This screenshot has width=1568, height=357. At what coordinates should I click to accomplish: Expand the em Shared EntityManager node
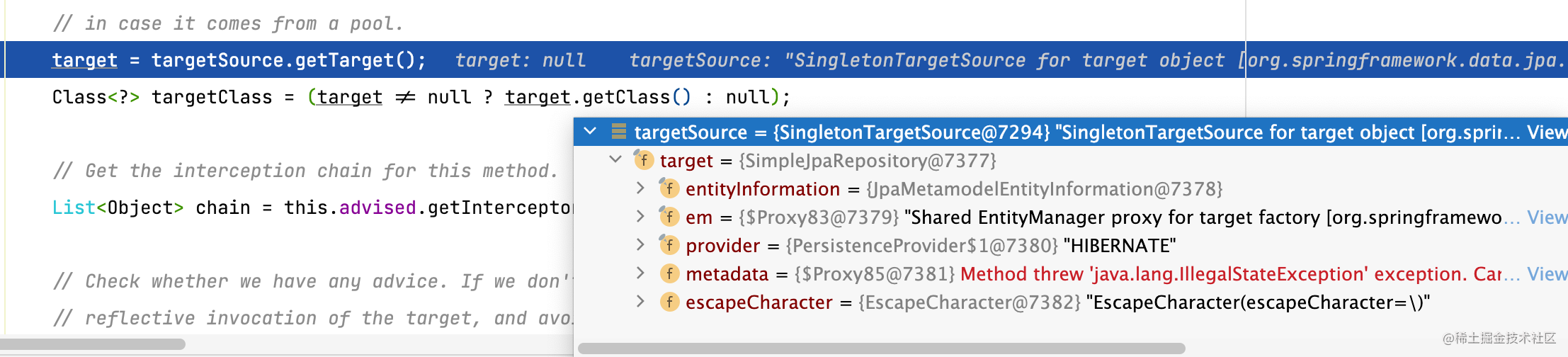(x=640, y=217)
